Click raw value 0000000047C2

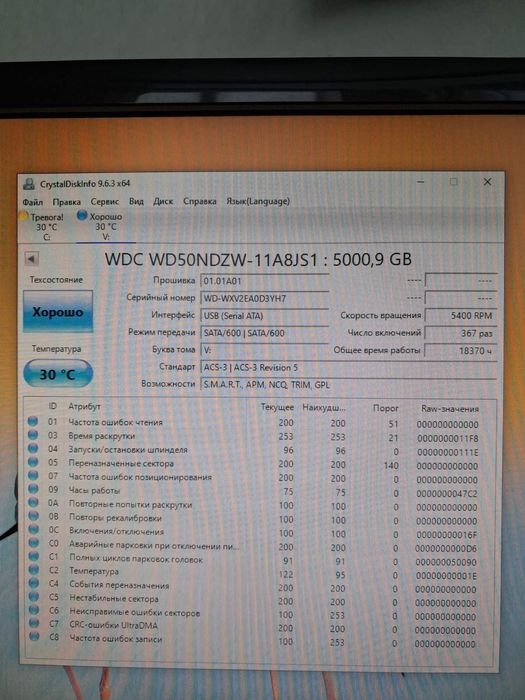pyautogui.click(x=447, y=494)
